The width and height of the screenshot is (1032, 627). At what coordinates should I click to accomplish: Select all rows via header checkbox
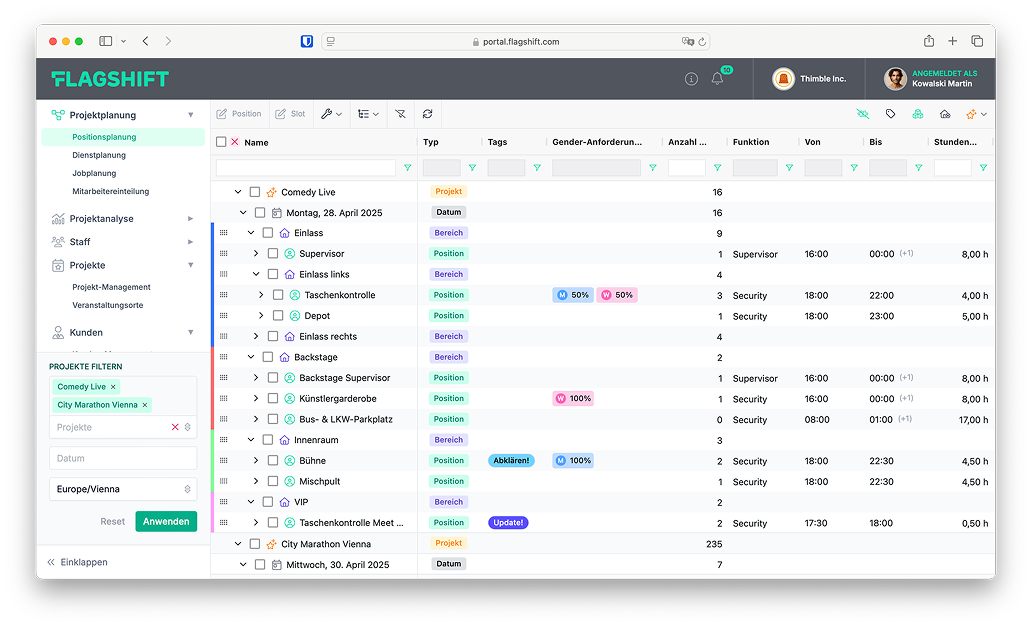coord(221,142)
